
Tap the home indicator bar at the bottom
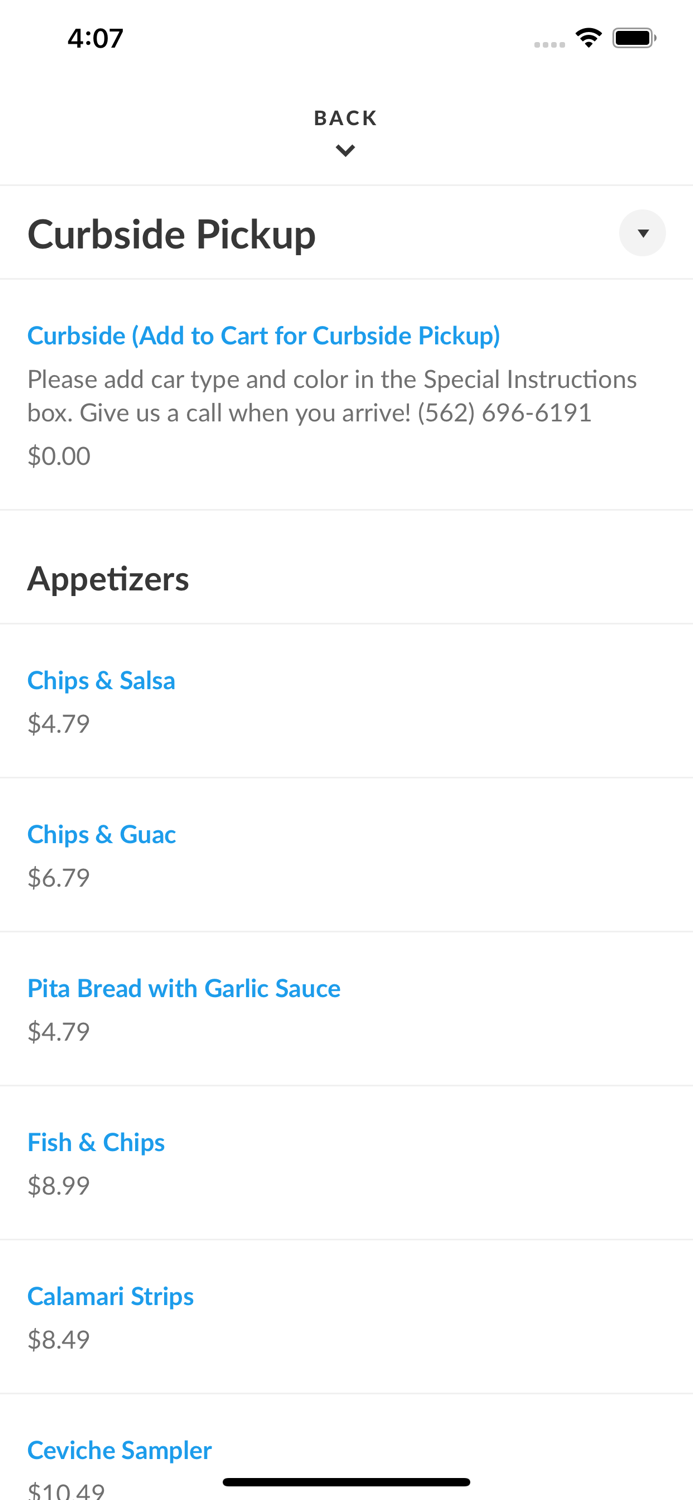346,1482
